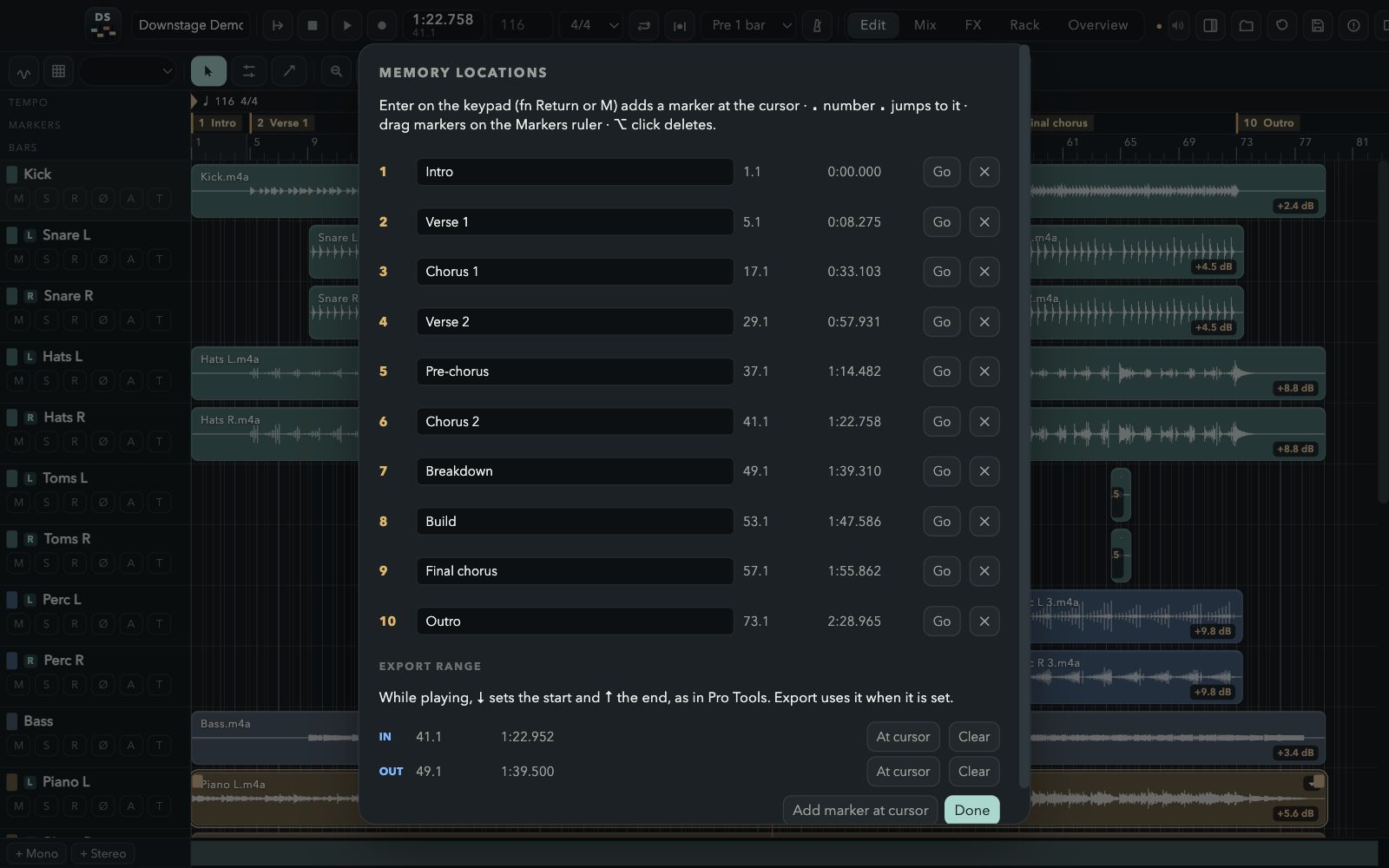Open the empty dropdown beside grid icon
Viewport: 1389px width, 868px height.
point(128,71)
